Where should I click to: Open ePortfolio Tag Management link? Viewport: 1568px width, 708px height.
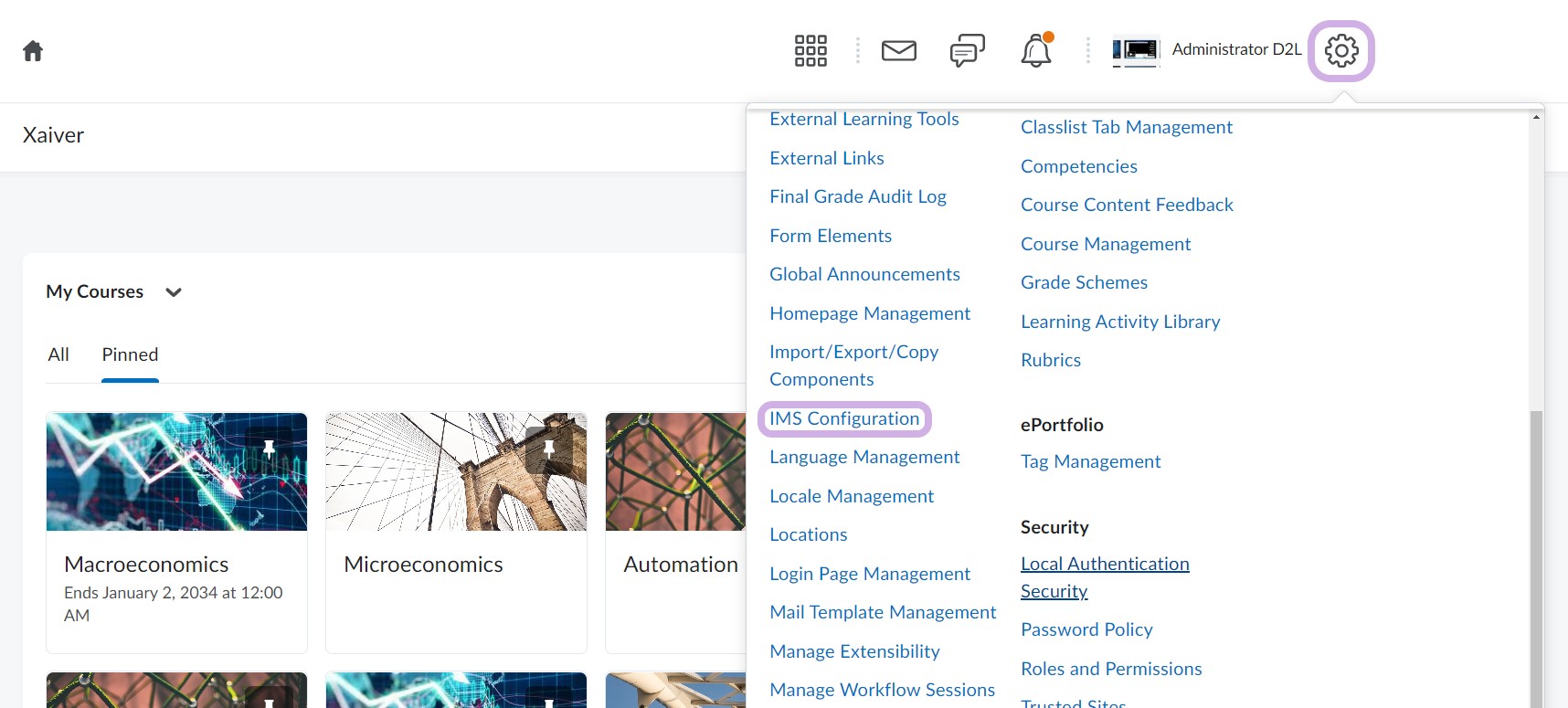tap(1090, 461)
